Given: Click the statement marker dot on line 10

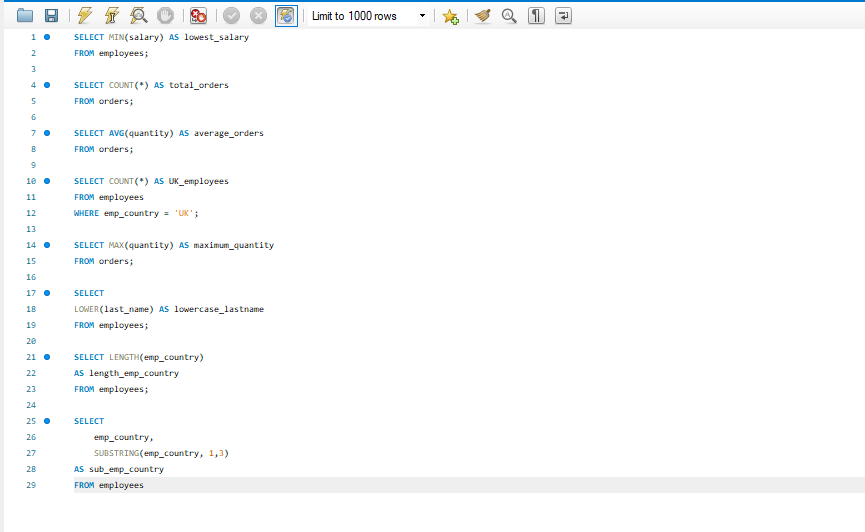Looking at the screenshot, I should (47, 181).
